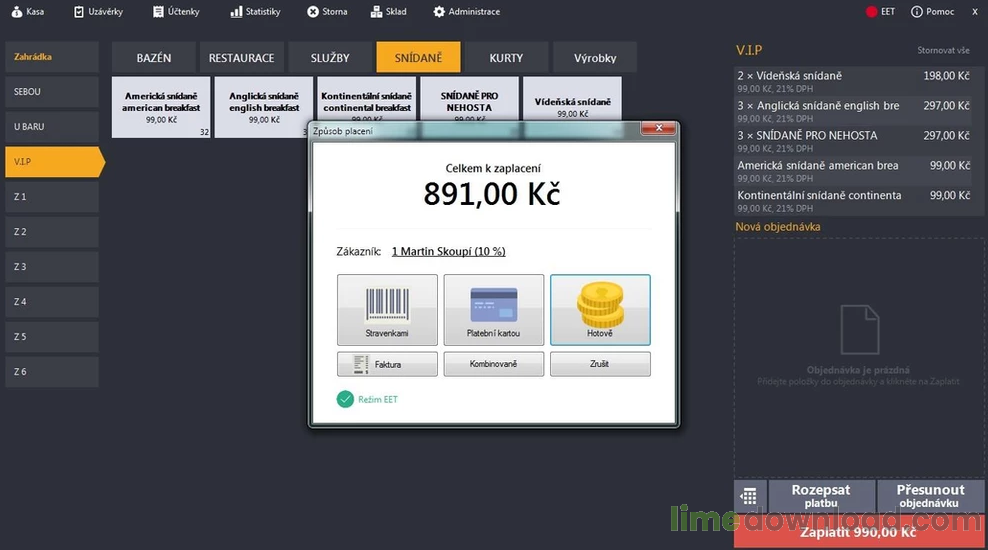Image resolution: width=988 pixels, height=550 pixels.
Task: Select table Z 4
Action: point(52,302)
